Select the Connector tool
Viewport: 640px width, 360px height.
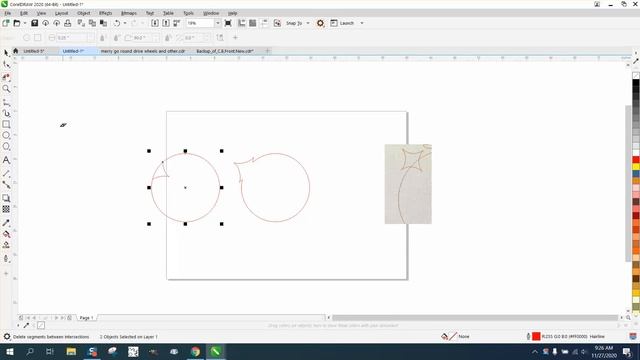coord(6,184)
